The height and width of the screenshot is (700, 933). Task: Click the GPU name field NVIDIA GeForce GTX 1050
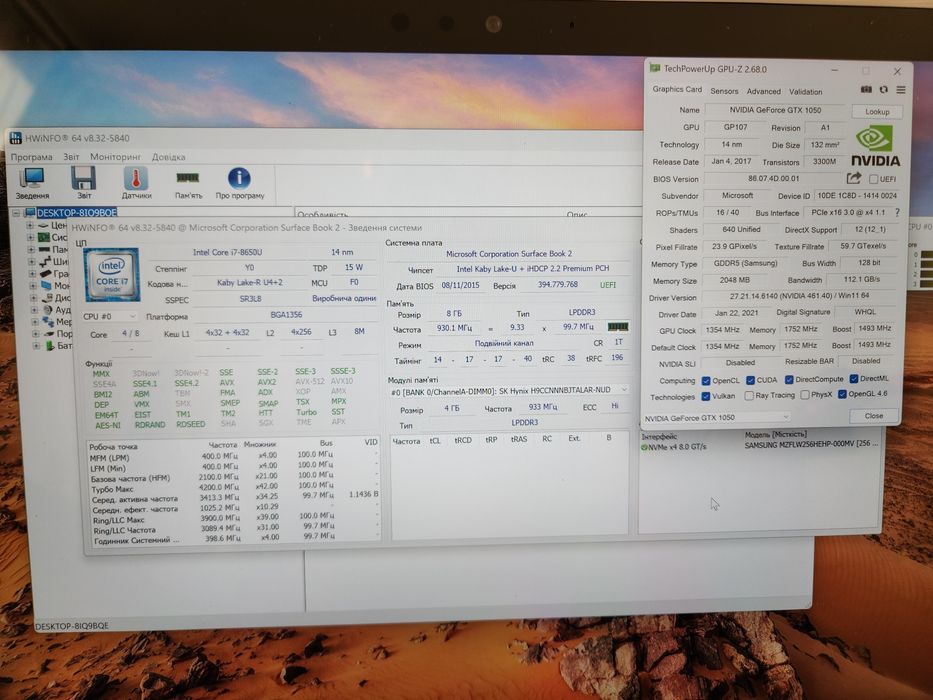point(775,110)
